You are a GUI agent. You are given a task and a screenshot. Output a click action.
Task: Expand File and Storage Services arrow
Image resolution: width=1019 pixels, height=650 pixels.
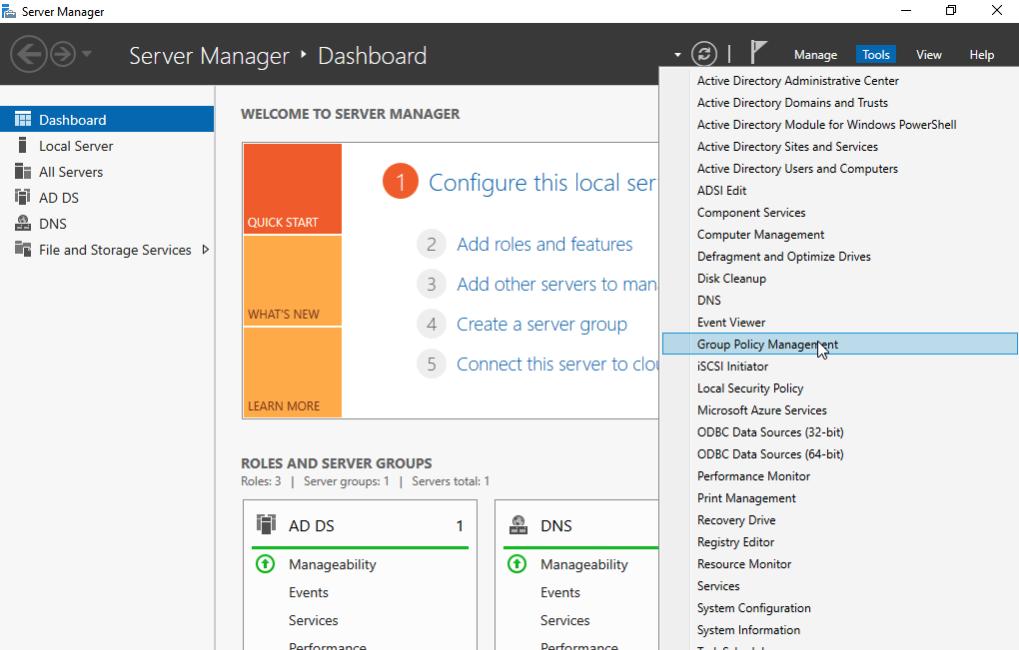205,250
